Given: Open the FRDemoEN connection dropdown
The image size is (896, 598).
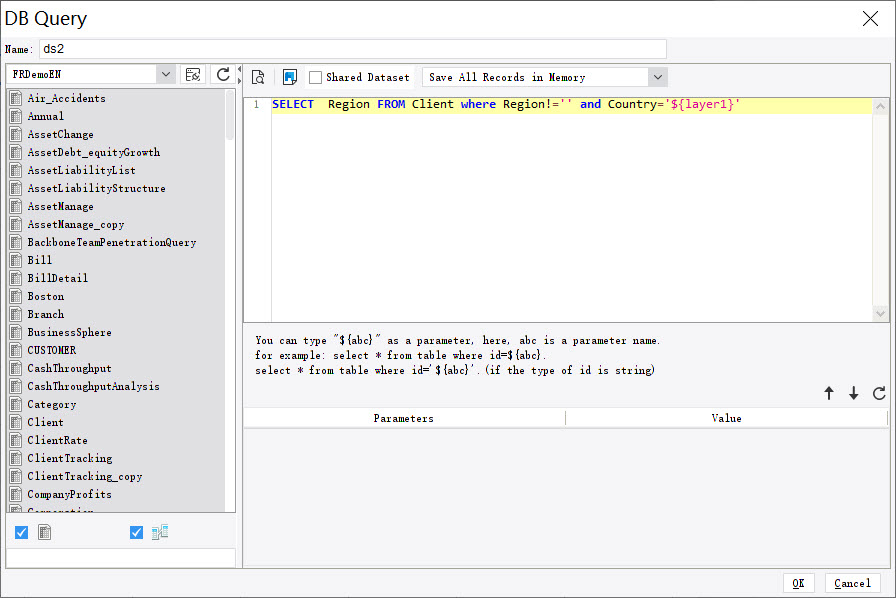Looking at the screenshot, I should click(x=168, y=73).
